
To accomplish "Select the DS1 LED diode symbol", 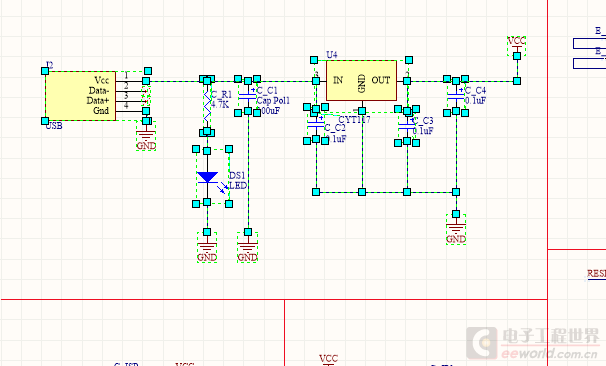I will 207,176.
